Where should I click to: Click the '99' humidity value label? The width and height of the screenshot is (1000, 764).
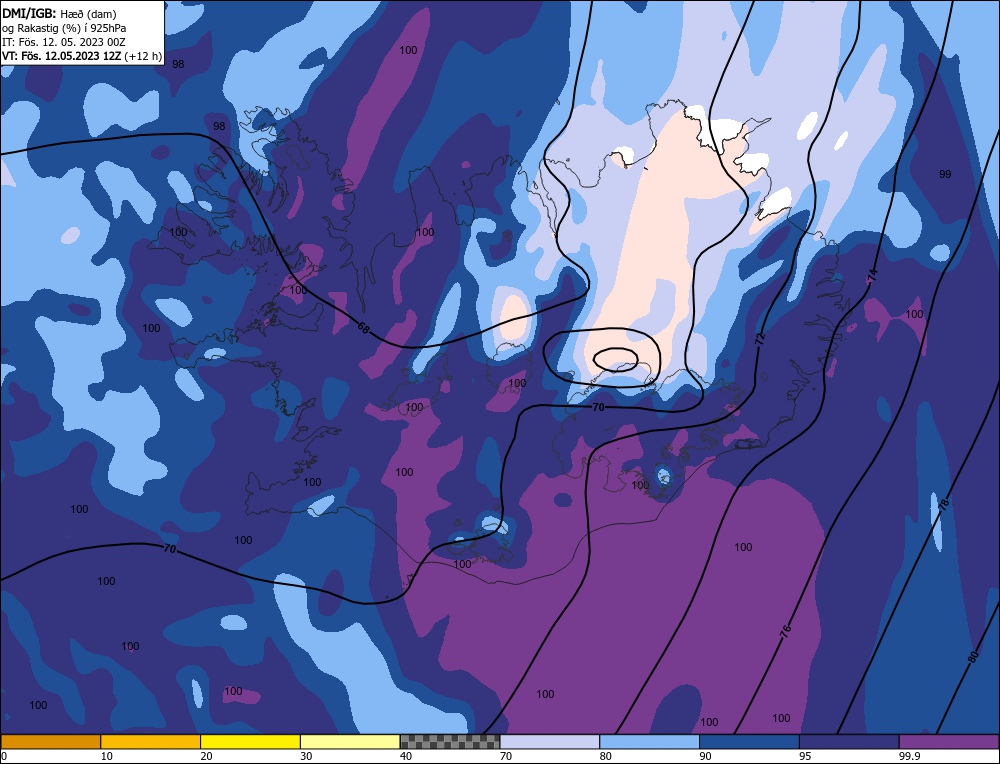[945, 174]
